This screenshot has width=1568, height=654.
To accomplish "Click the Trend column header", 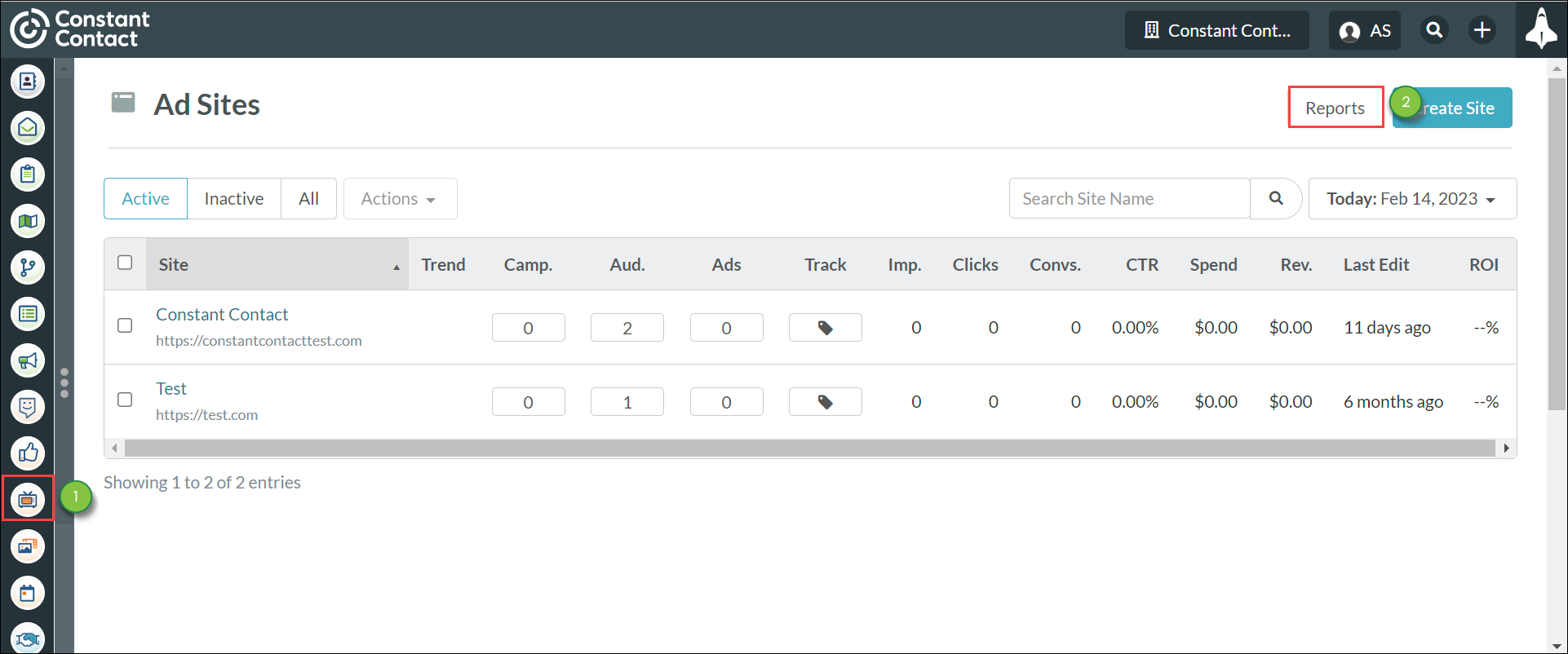I will point(443,264).
